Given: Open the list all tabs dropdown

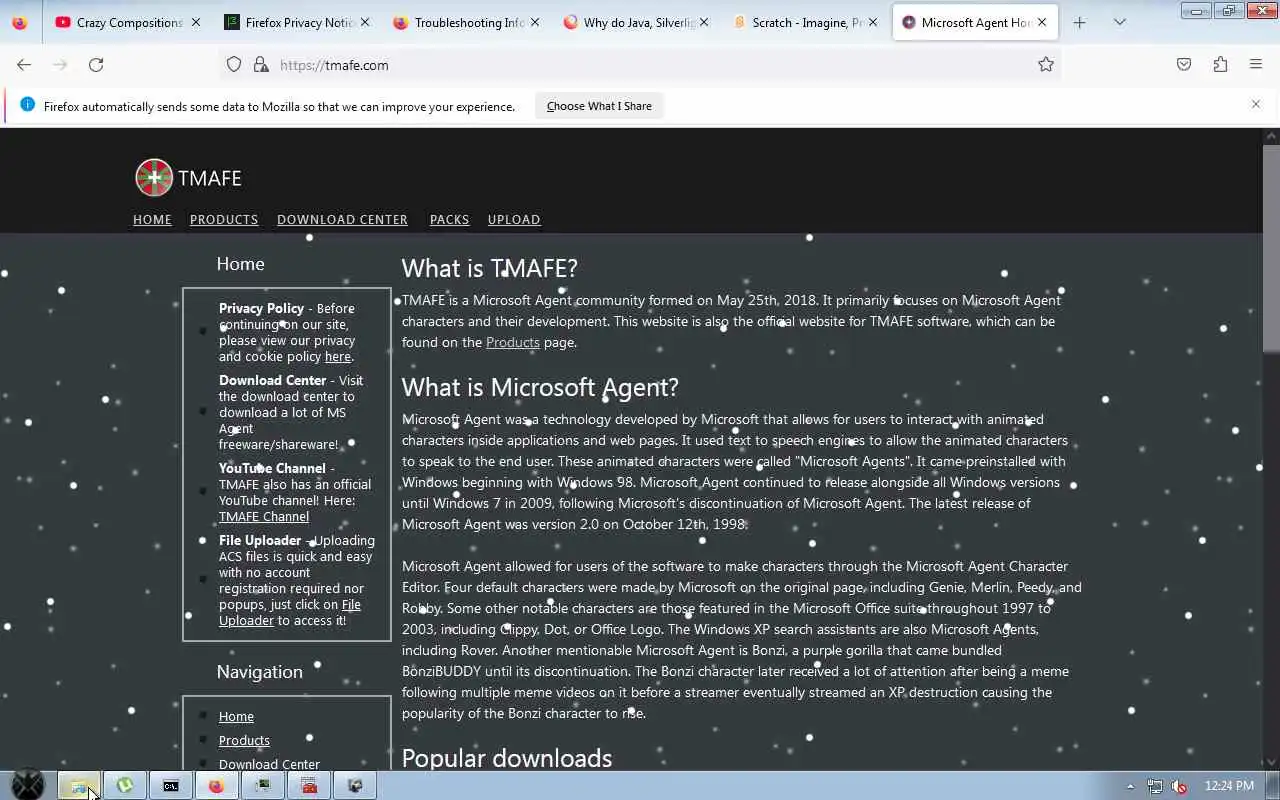Looking at the screenshot, I should coord(1119,22).
